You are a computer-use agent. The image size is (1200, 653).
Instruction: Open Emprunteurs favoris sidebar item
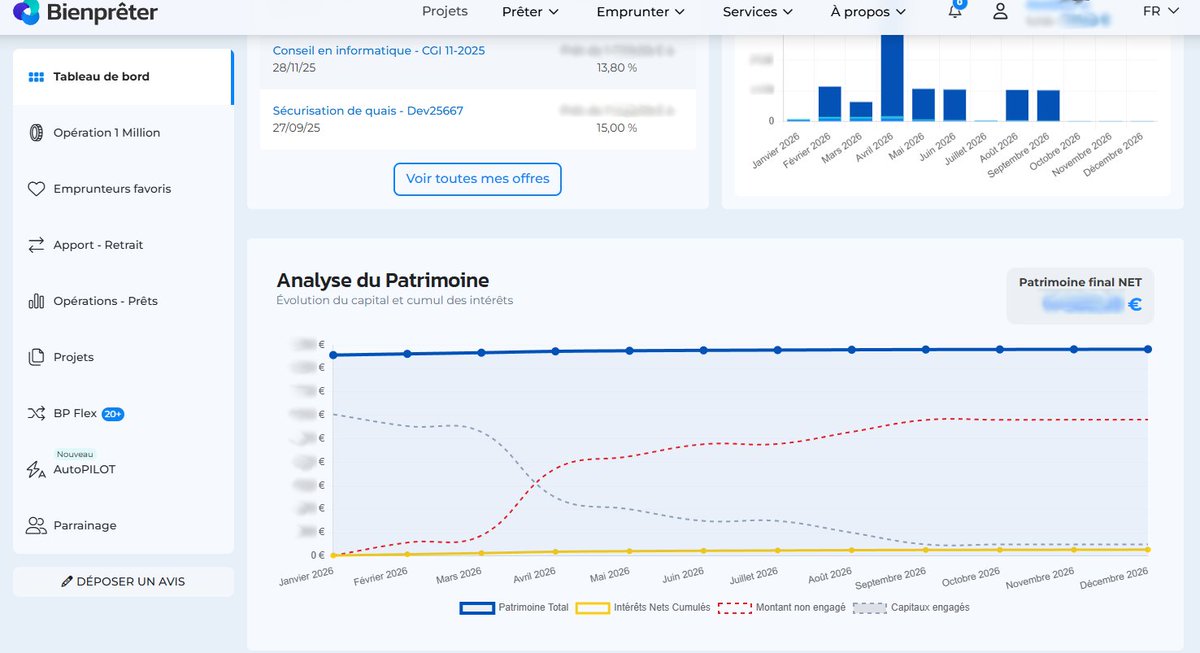click(123, 189)
